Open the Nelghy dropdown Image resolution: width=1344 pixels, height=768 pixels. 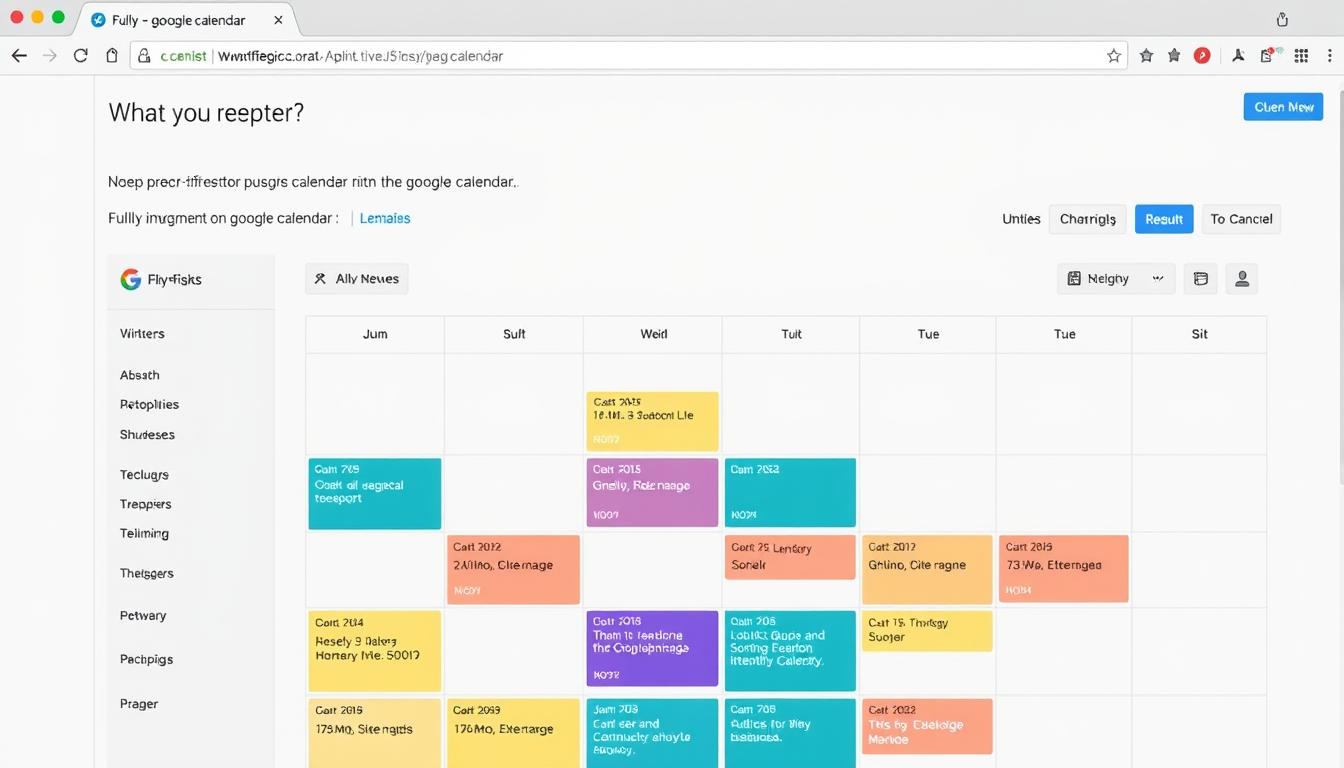coord(1157,278)
